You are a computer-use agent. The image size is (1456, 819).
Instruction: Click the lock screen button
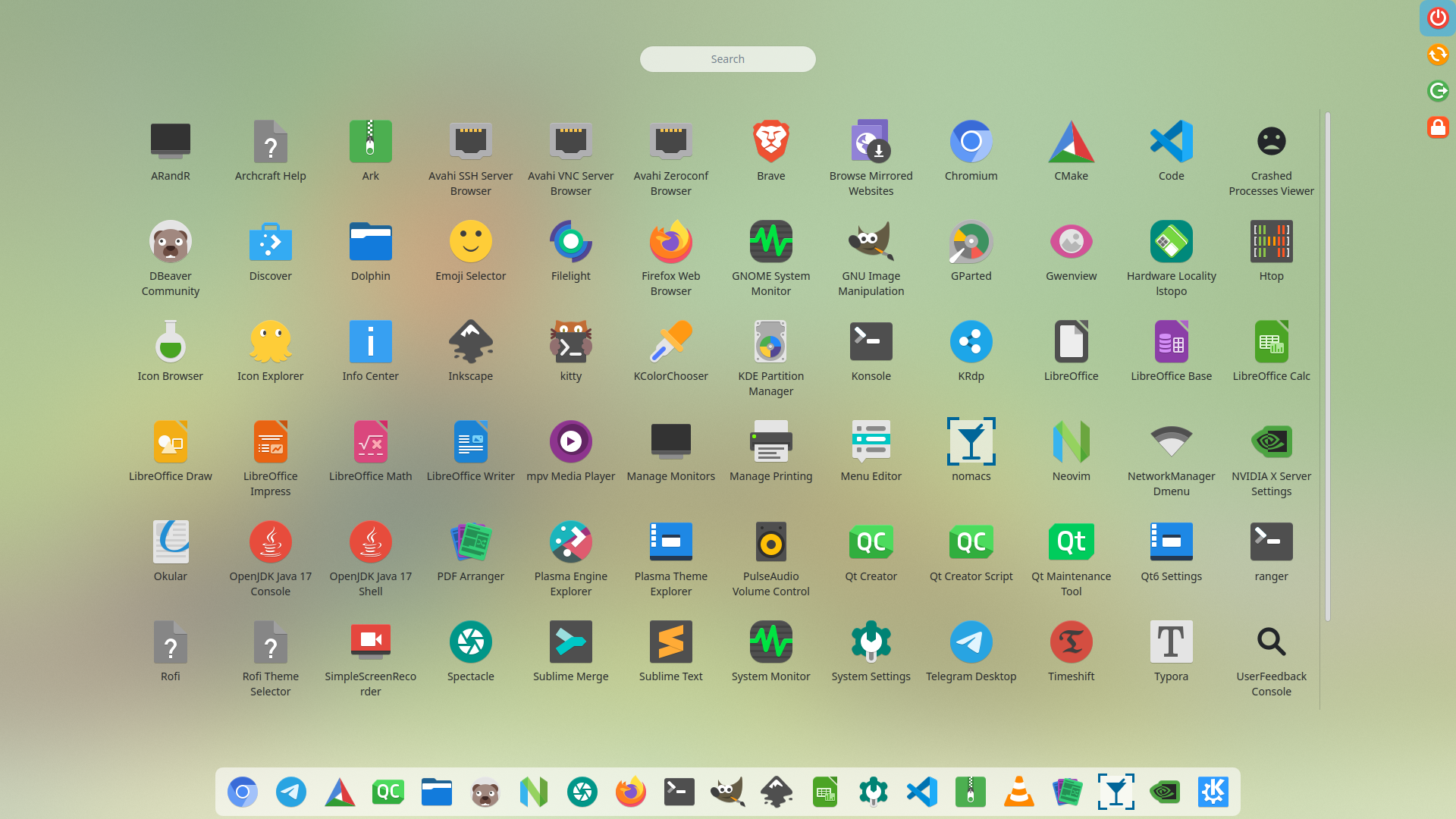(x=1438, y=127)
